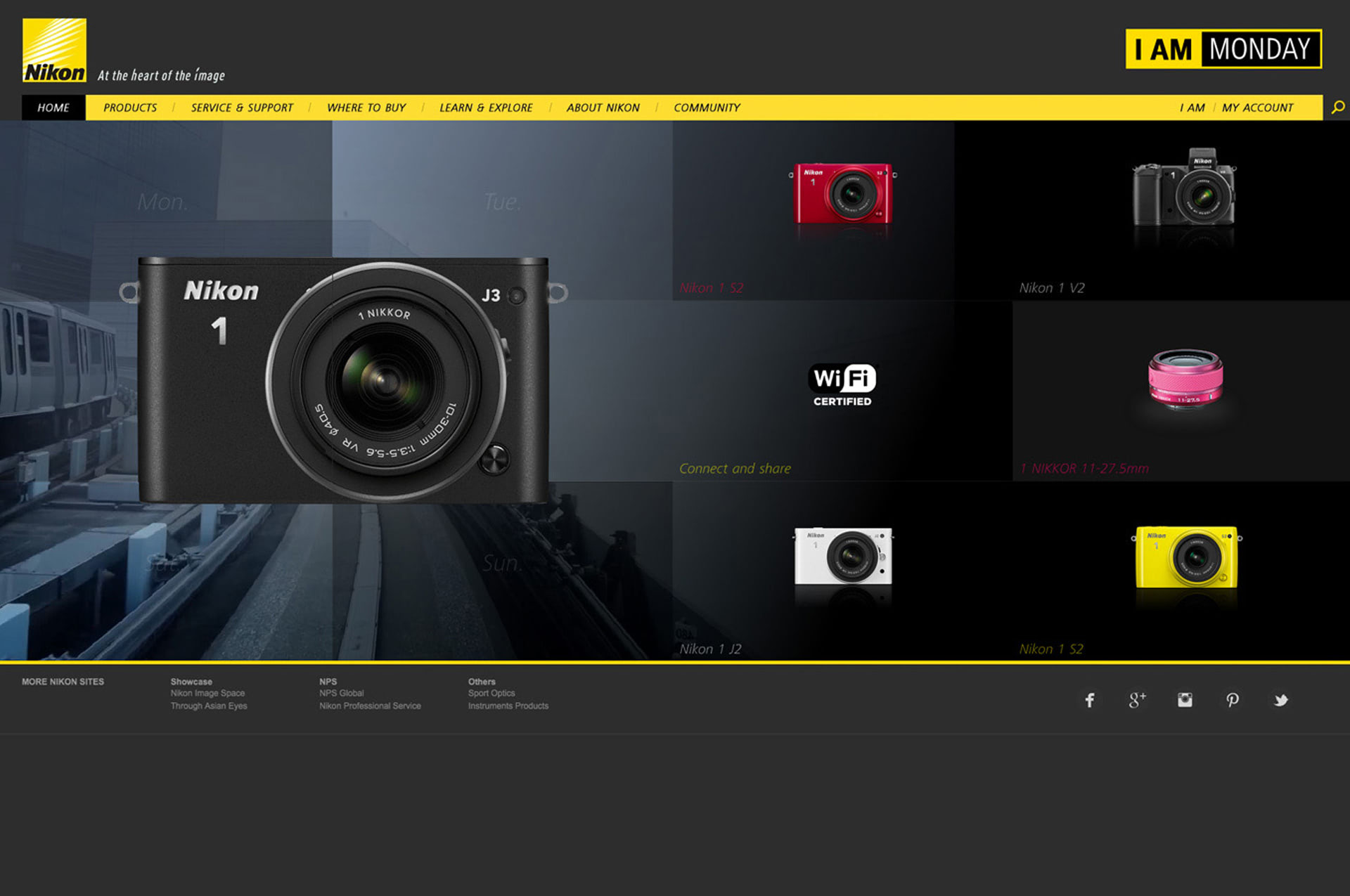Image resolution: width=1350 pixels, height=896 pixels.
Task: Select the black Nikon 1 V2 camera
Action: click(1185, 187)
